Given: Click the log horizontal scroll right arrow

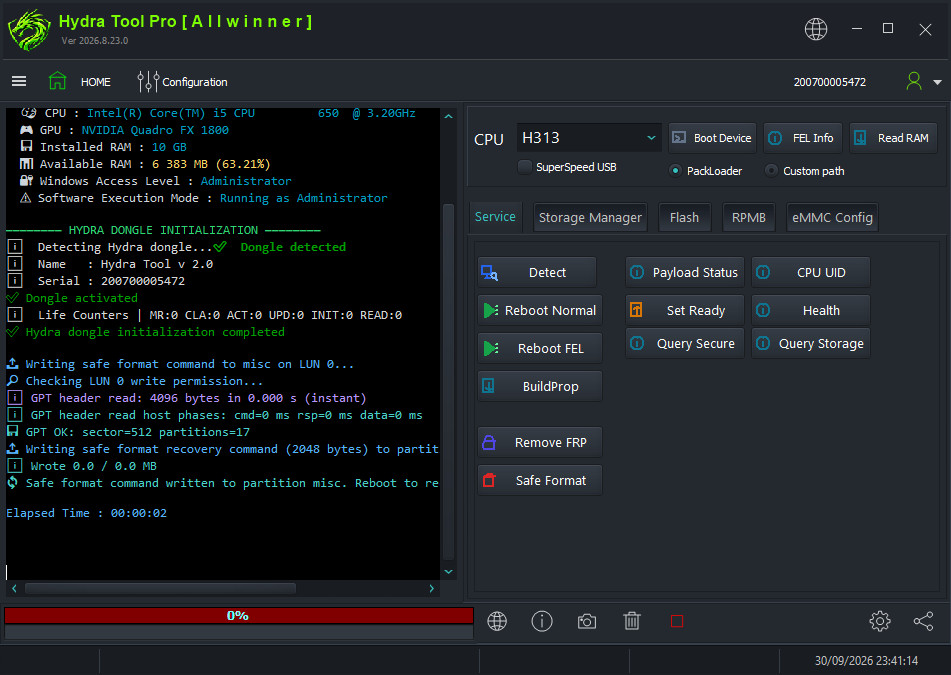Looking at the screenshot, I should [x=431, y=588].
